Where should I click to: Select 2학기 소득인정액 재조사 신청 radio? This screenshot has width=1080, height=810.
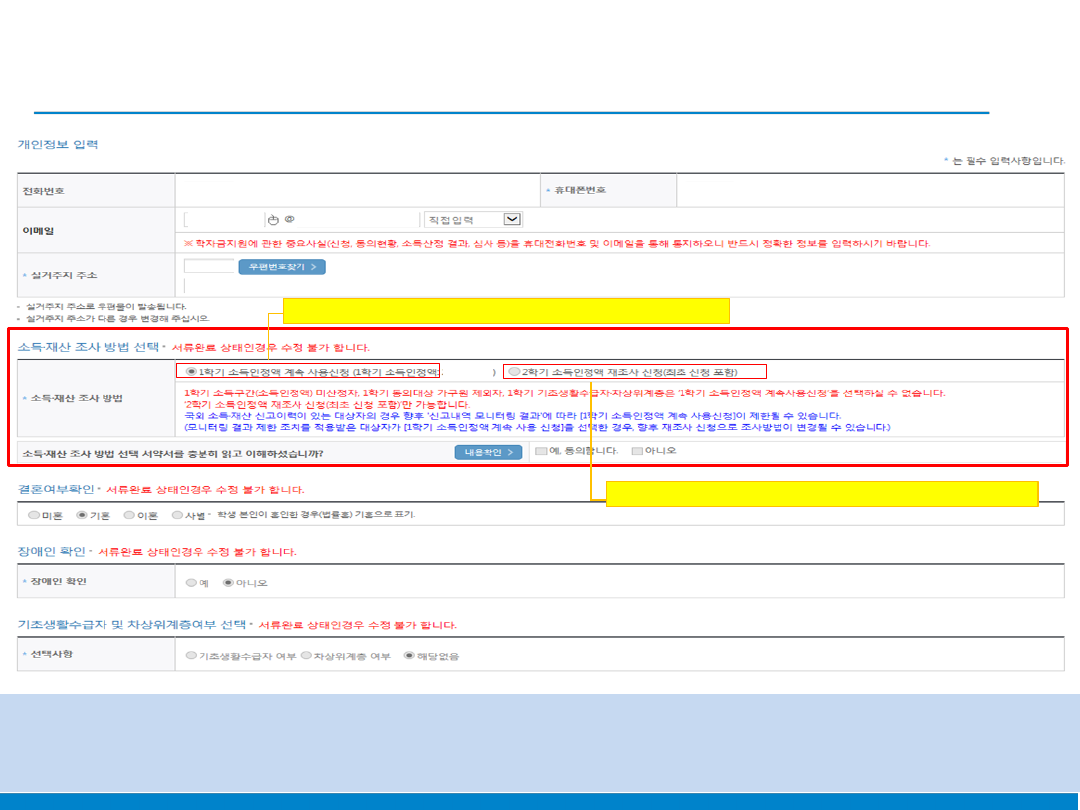pyautogui.click(x=514, y=372)
